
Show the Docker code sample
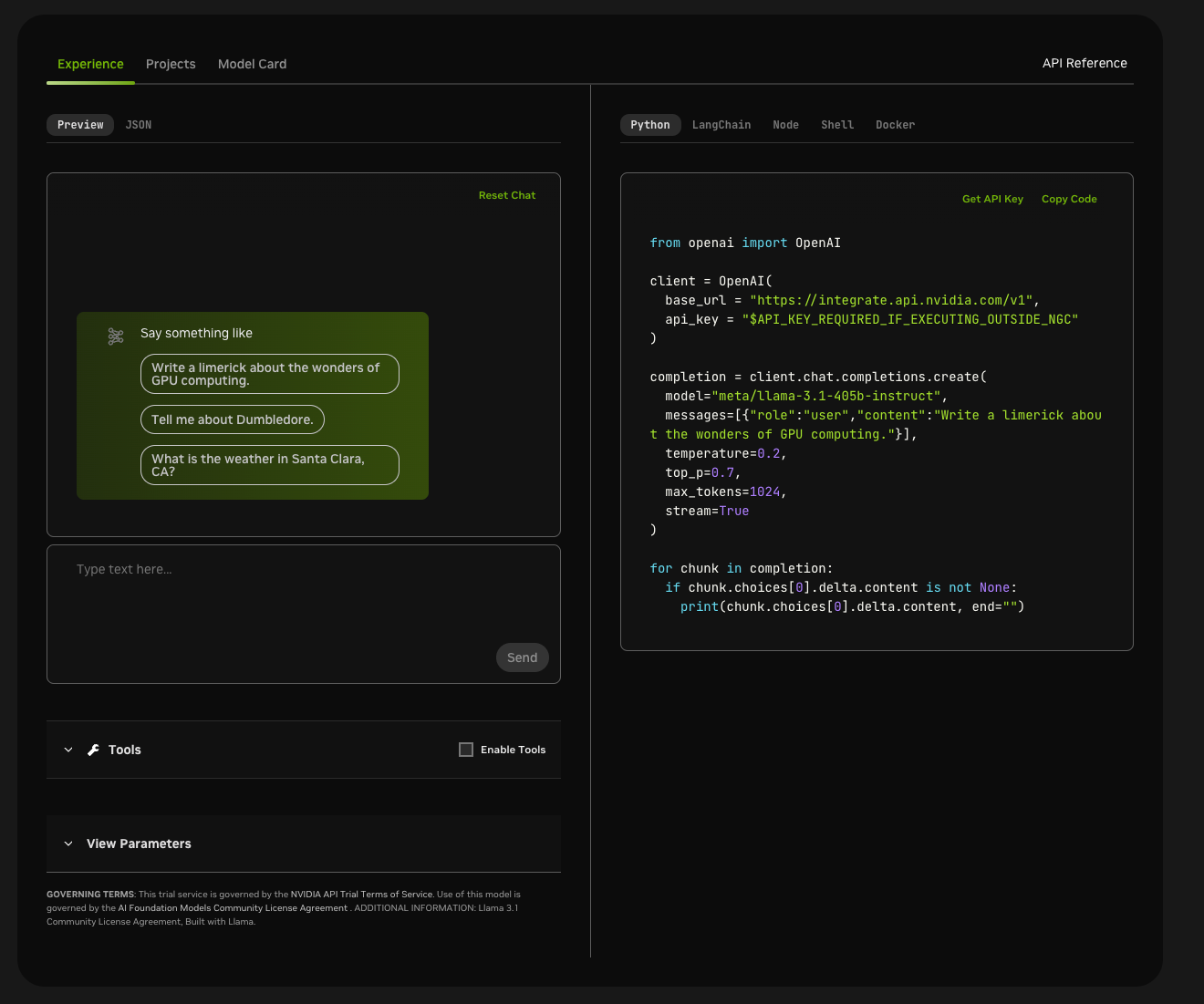895,125
